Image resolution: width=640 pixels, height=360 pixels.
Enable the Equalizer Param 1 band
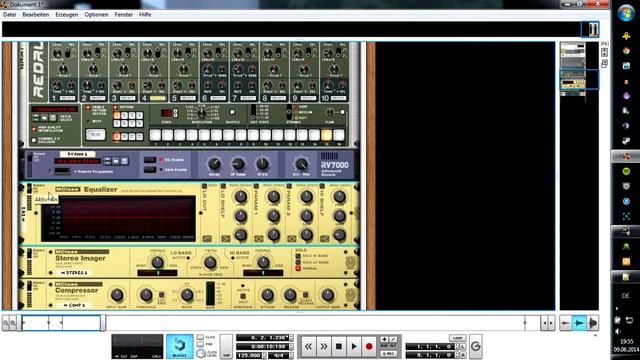coord(256,186)
